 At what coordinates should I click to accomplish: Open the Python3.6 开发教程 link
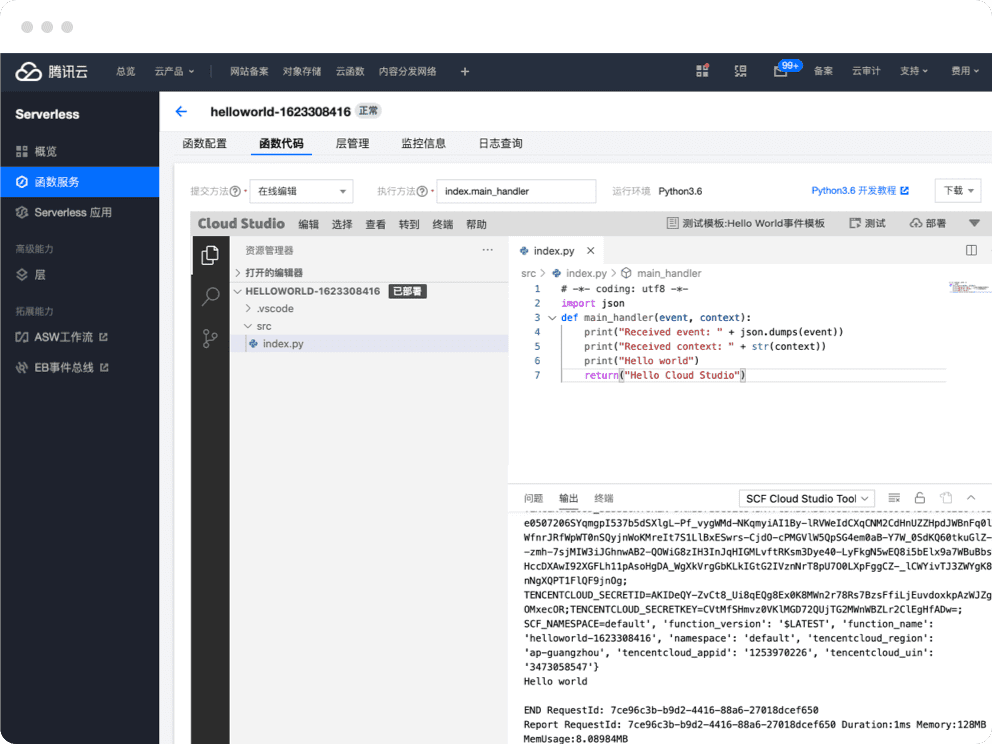[860, 190]
